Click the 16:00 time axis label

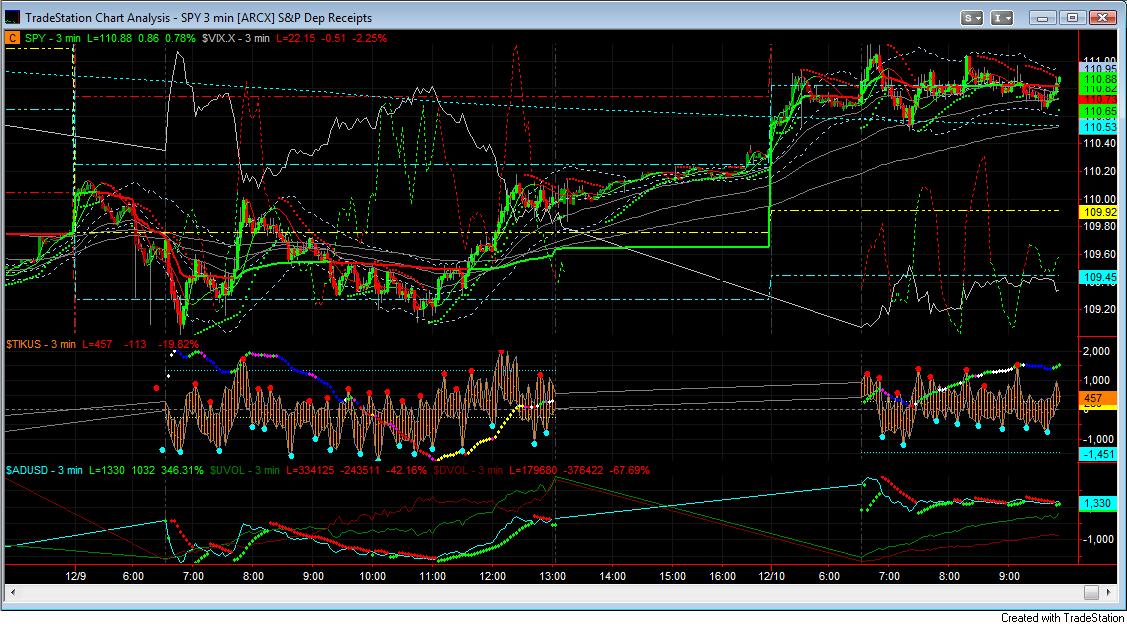722,576
